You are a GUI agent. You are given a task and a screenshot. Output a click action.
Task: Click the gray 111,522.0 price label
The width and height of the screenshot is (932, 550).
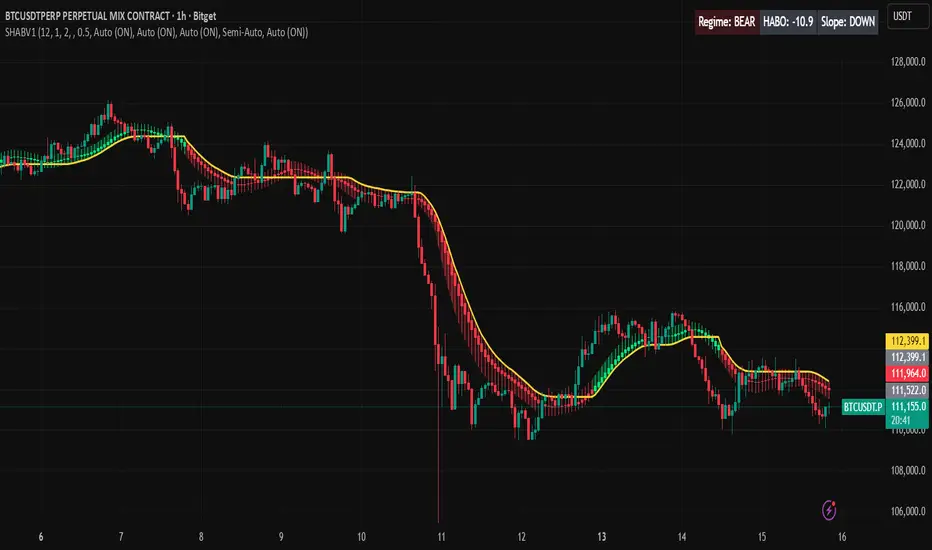pos(908,390)
